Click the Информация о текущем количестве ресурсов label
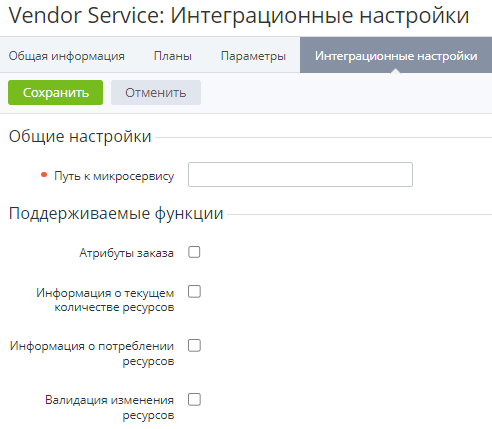The width and height of the screenshot is (492, 429). pyautogui.click(x=105, y=300)
